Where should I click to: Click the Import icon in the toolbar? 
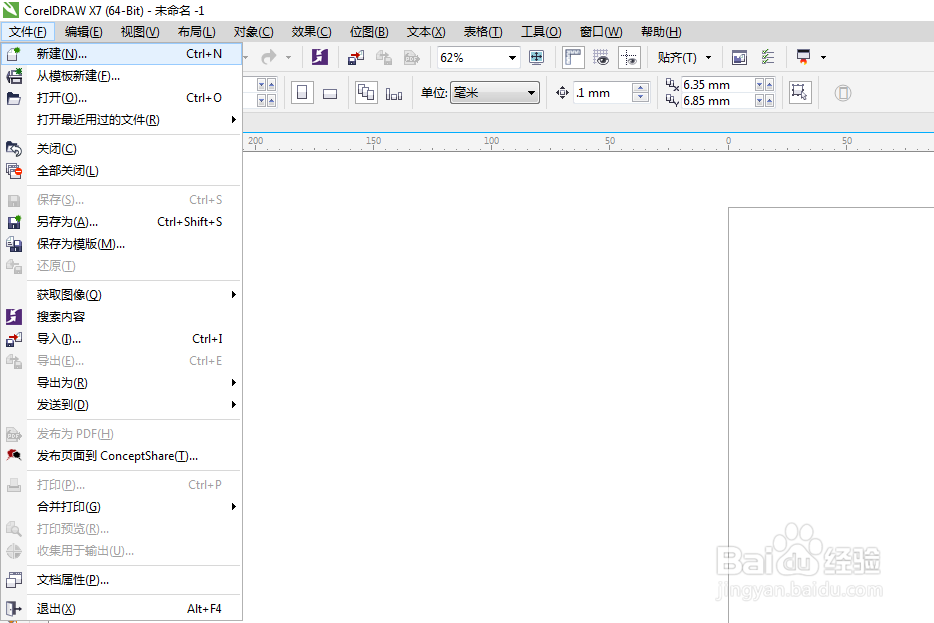pyautogui.click(x=356, y=57)
